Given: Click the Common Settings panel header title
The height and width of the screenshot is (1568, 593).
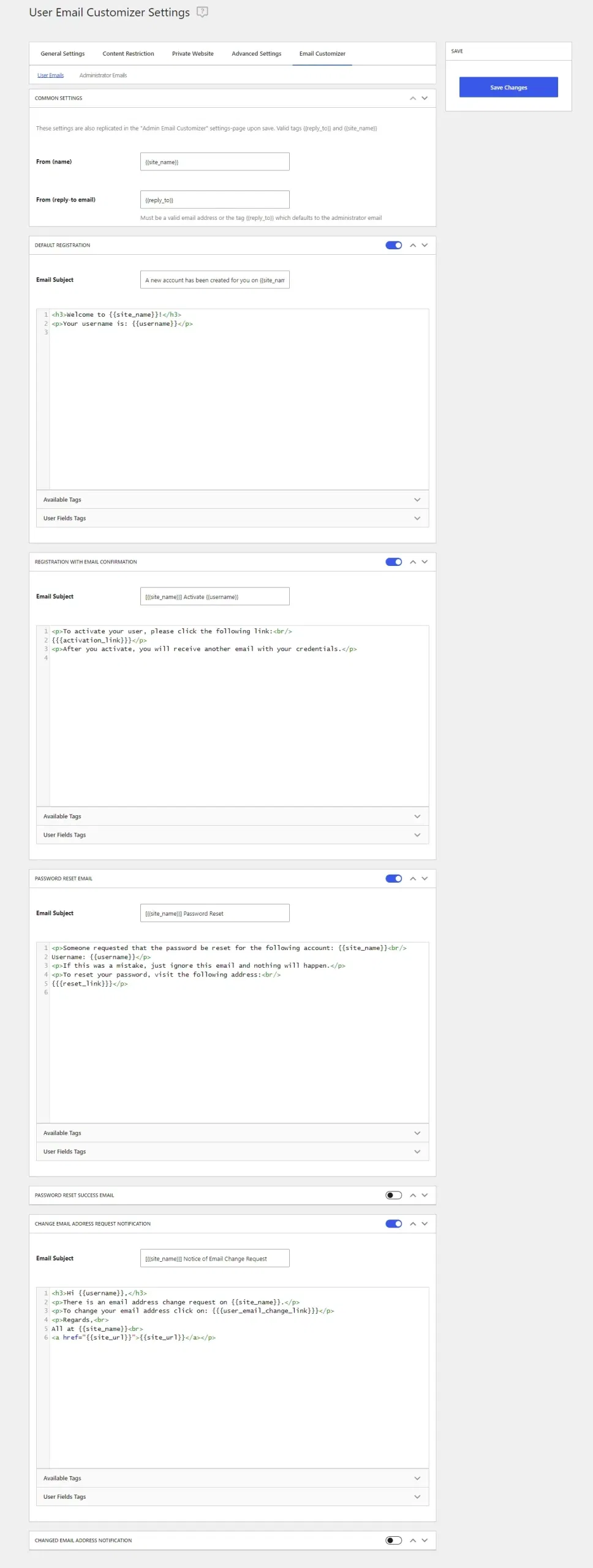Looking at the screenshot, I should pyautogui.click(x=58, y=99).
